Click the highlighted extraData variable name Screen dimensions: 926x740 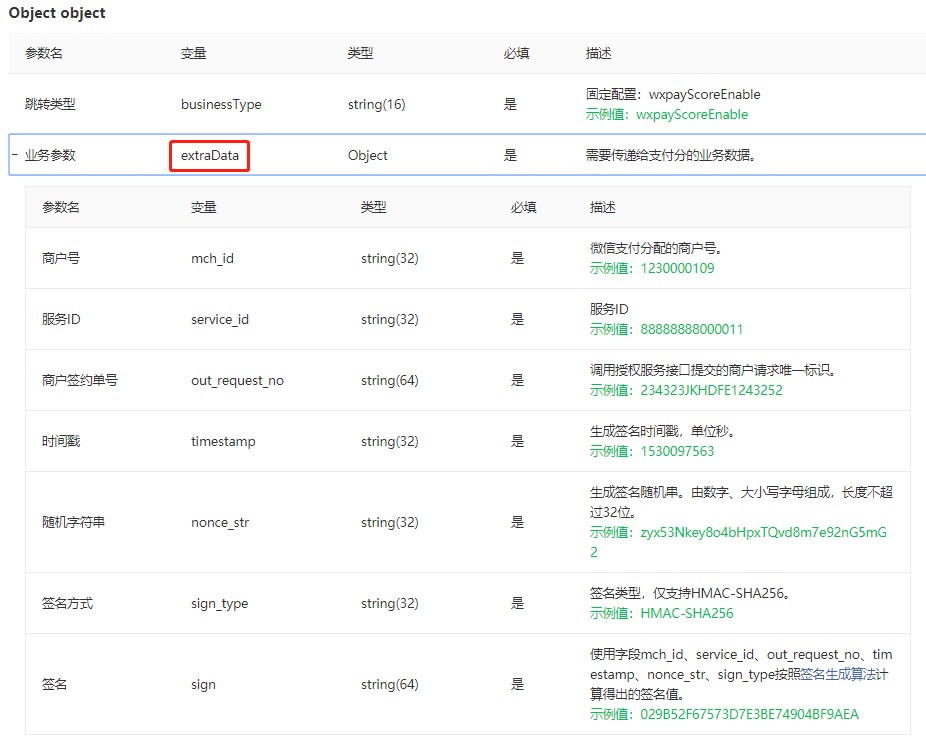pyautogui.click(x=209, y=155)
